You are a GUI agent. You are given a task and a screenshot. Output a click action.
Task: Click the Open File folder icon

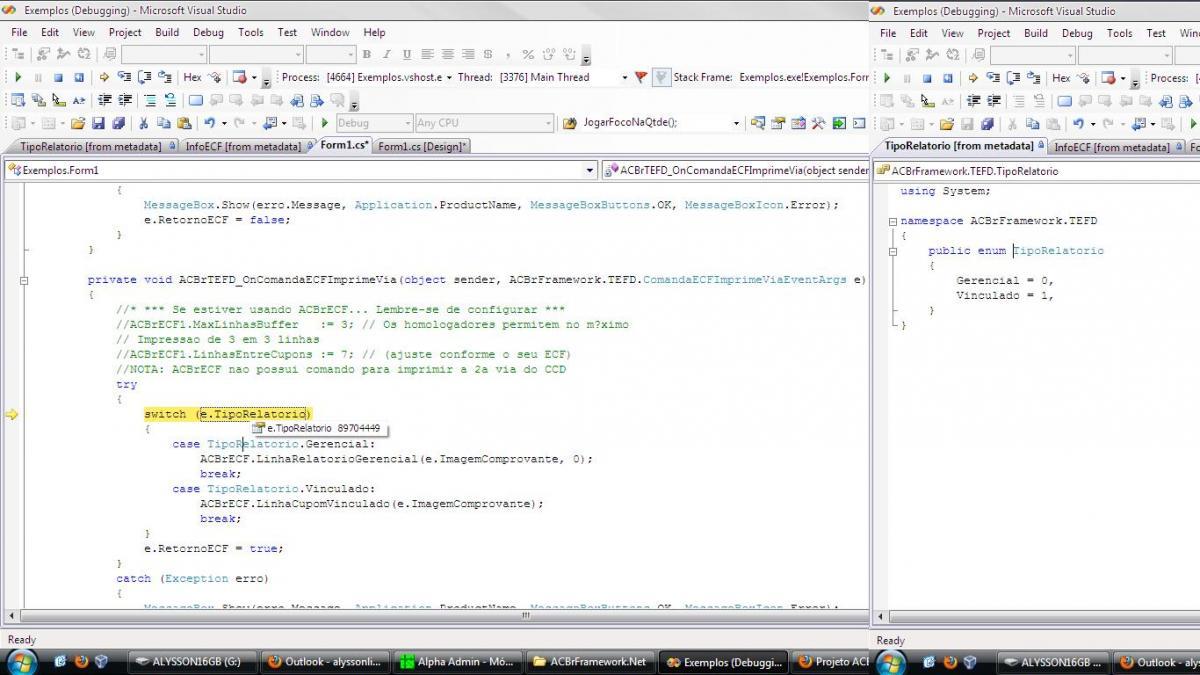(76, 123)
